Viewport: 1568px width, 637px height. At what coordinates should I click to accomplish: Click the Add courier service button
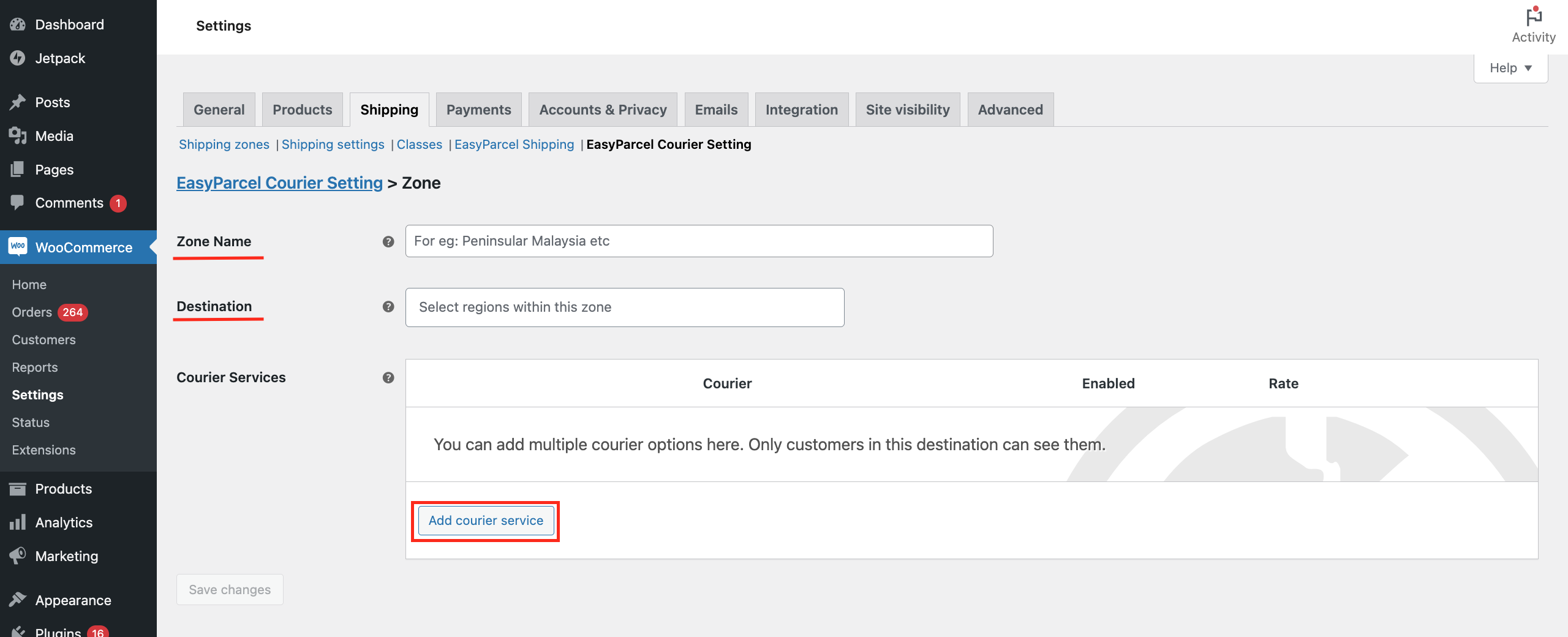point(486,521)
